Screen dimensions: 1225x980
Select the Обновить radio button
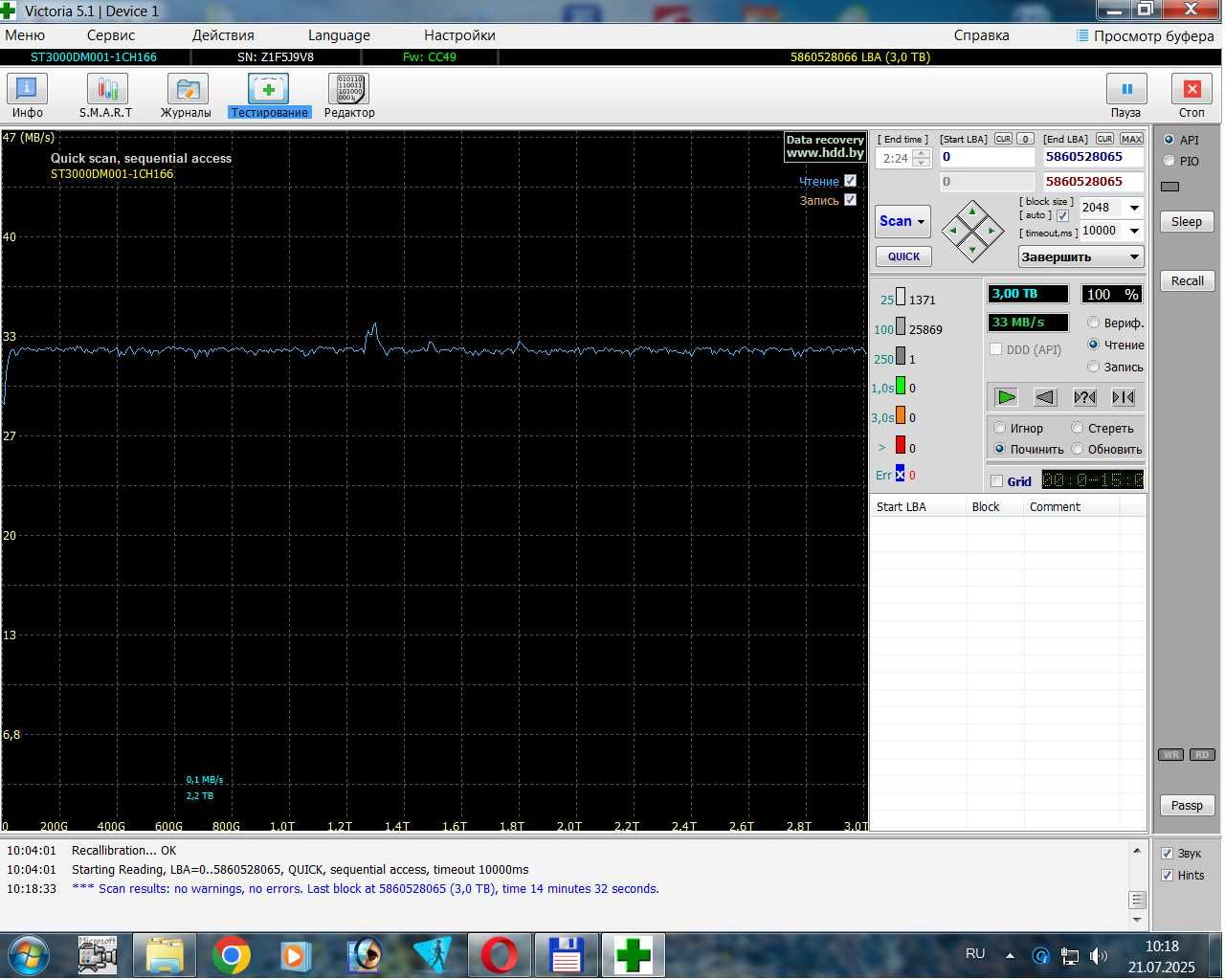click(1077, 449)
